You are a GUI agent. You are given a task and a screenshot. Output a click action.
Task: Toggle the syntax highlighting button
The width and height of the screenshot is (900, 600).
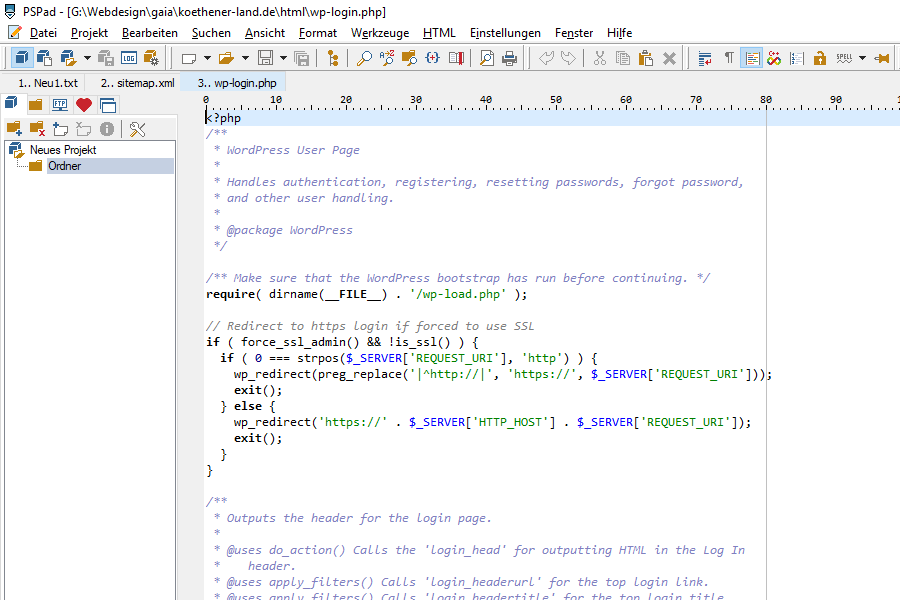pos(752,58)
